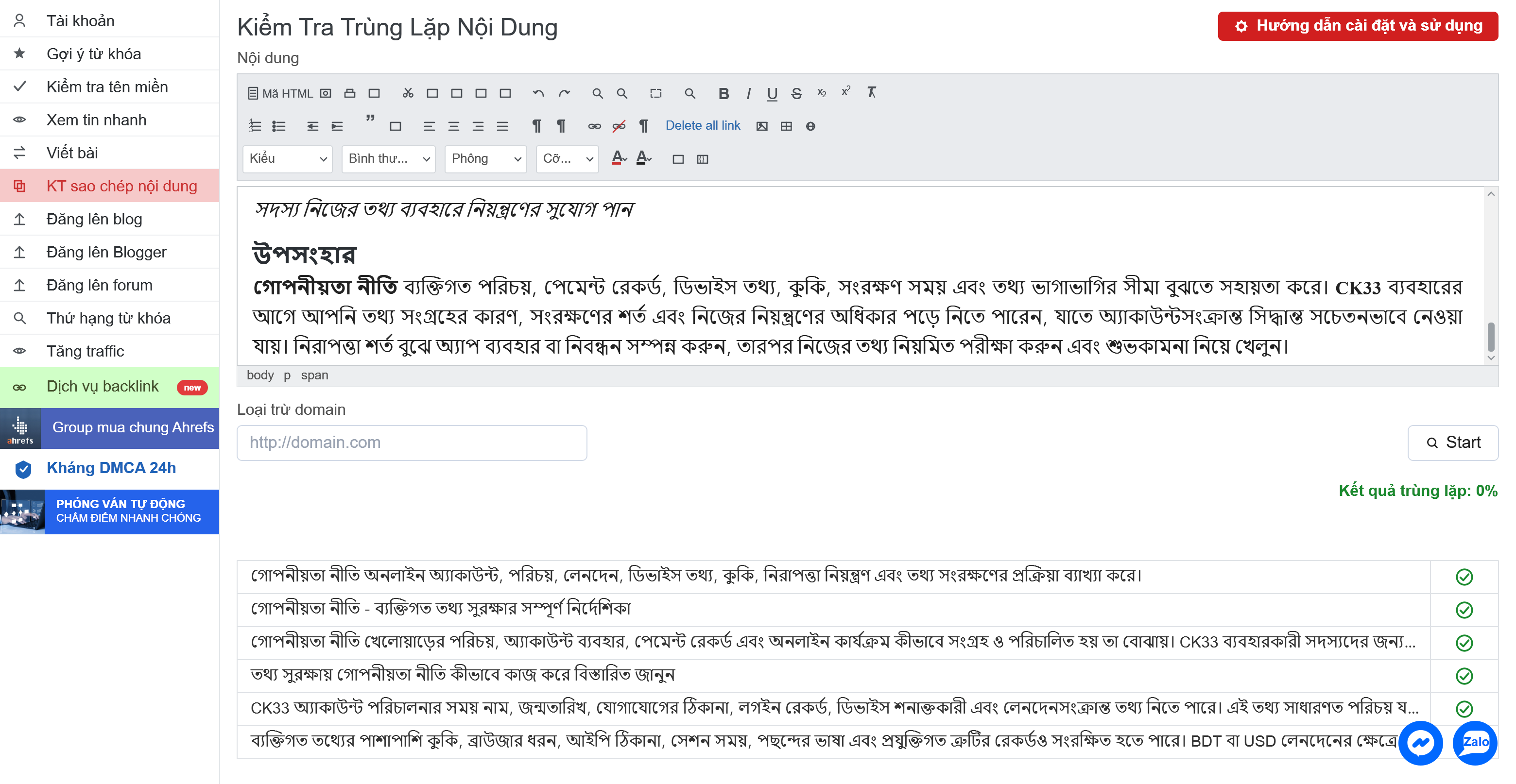Open the Zalo chat icon
This screenshot has width=1516, height=784.
[x=1475, y=742]
